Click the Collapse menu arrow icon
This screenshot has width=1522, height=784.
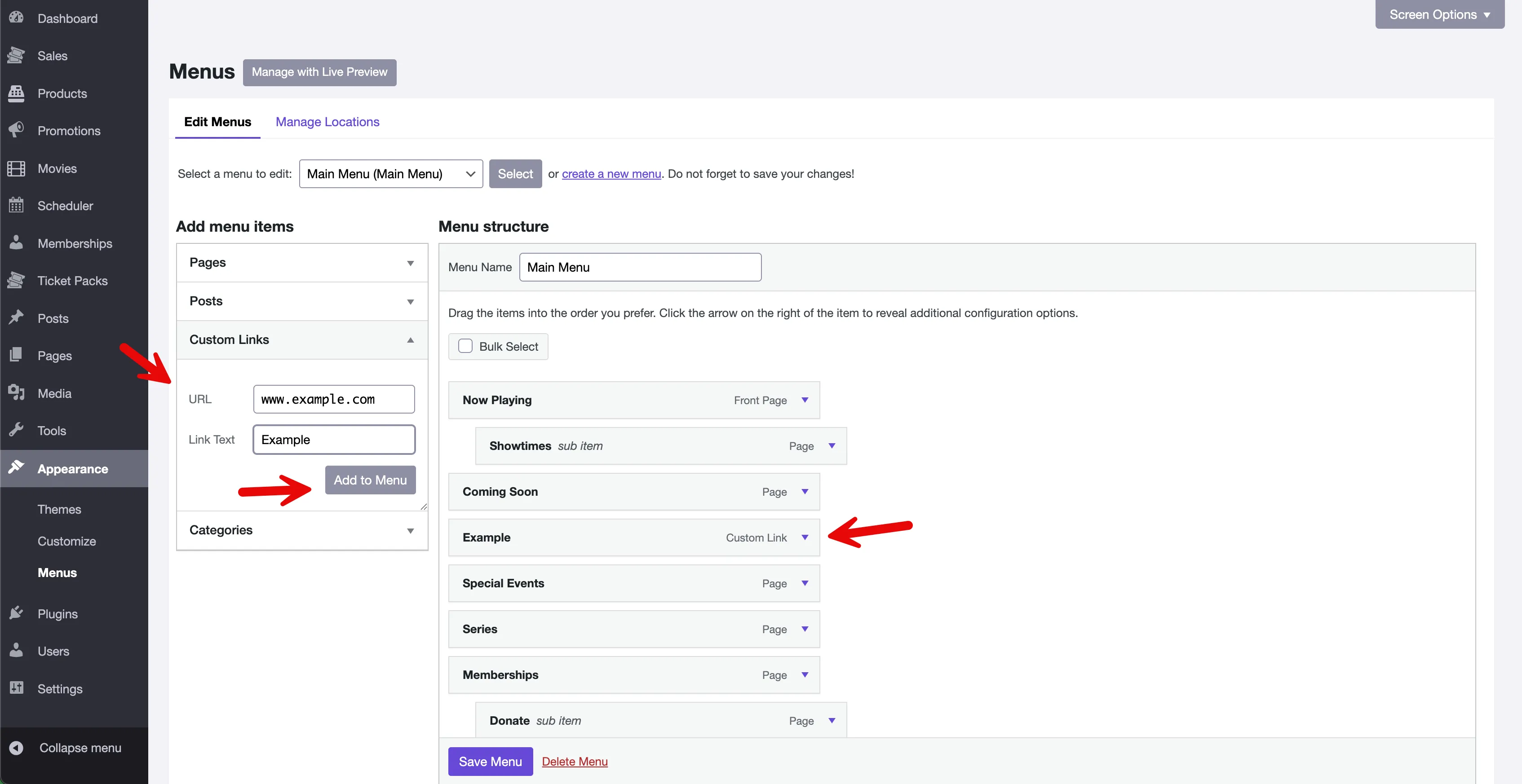coord(16,747)
